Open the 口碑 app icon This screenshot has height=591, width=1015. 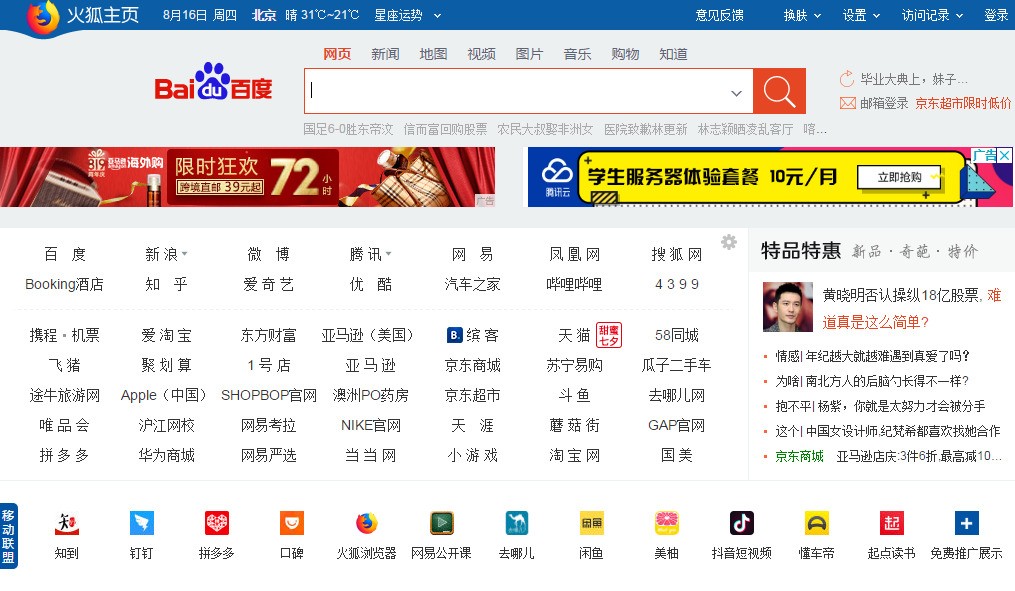pyautogui.click(x=291, y=524)
